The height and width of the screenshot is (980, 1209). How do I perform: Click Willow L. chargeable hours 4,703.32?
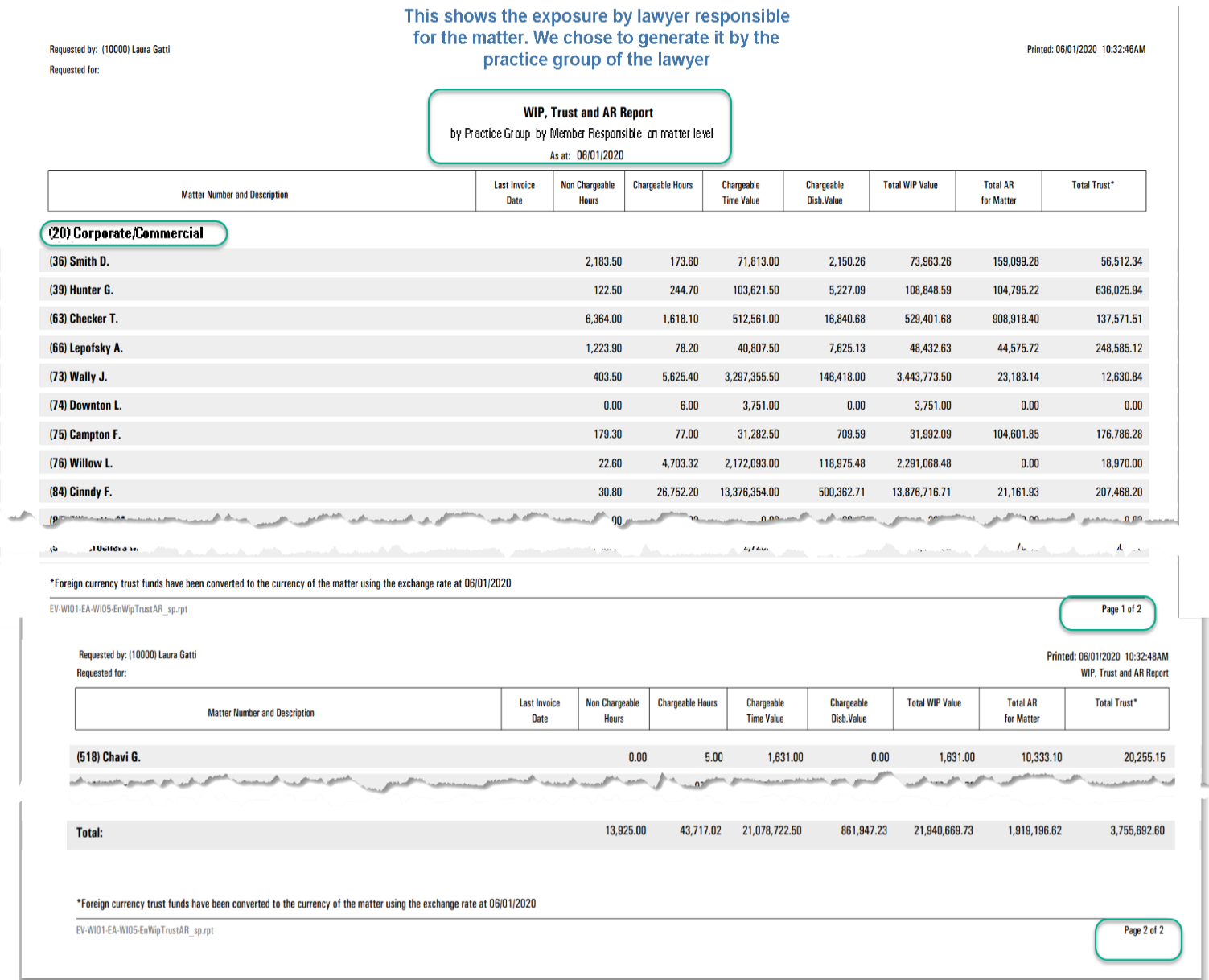click(680, 463)
